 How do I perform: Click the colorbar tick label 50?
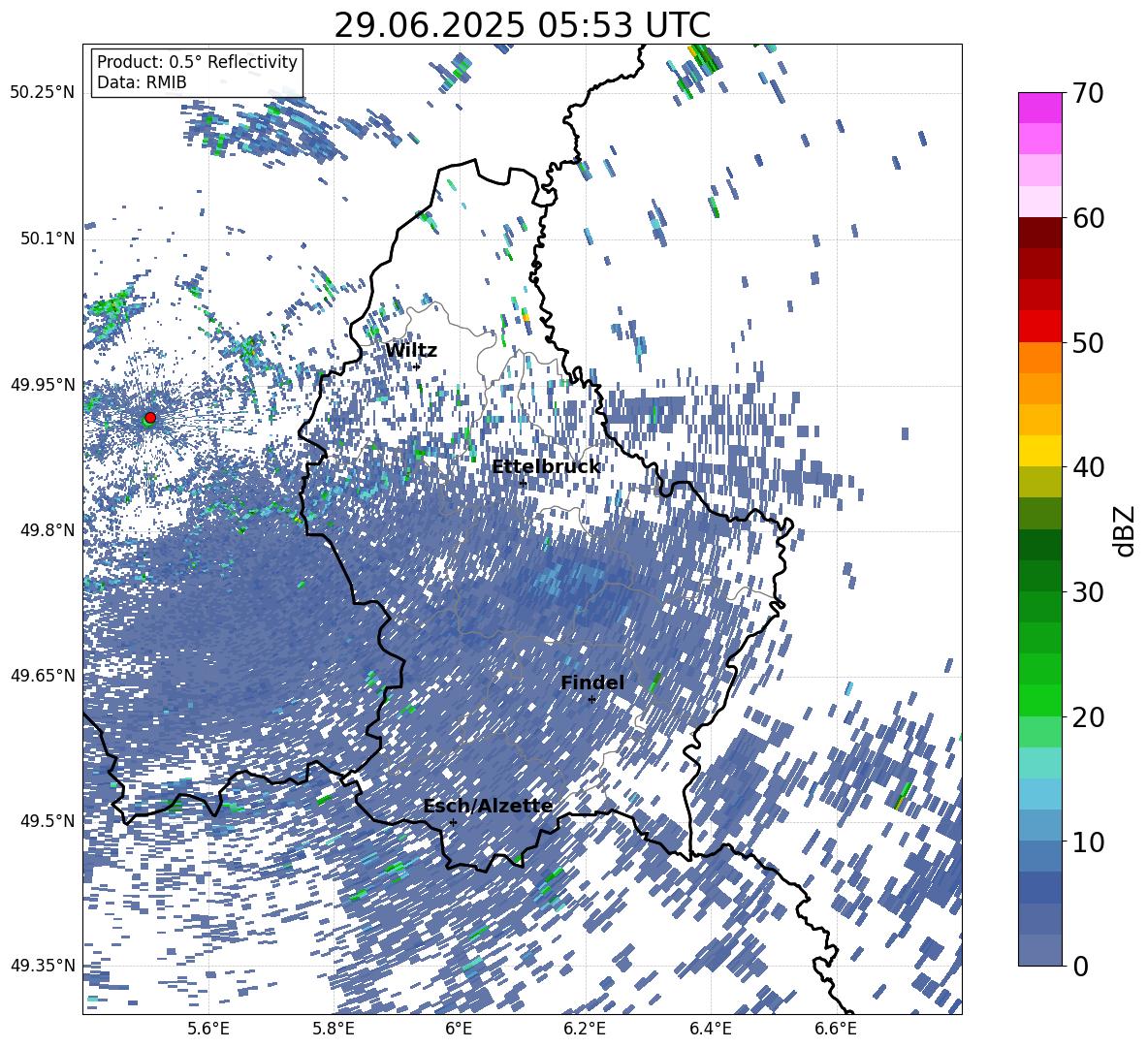point(1087,342)
